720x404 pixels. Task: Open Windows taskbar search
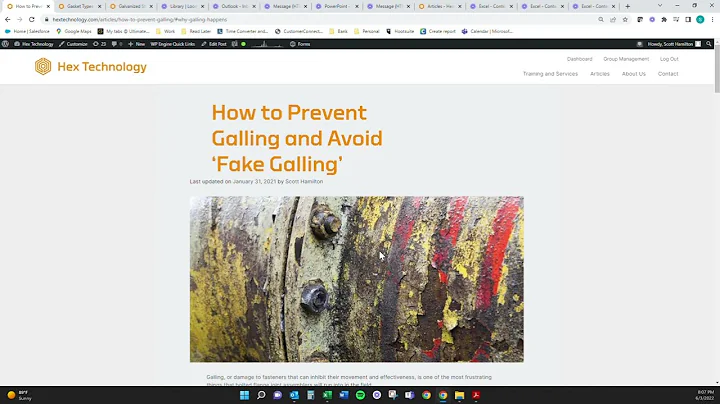261,395
